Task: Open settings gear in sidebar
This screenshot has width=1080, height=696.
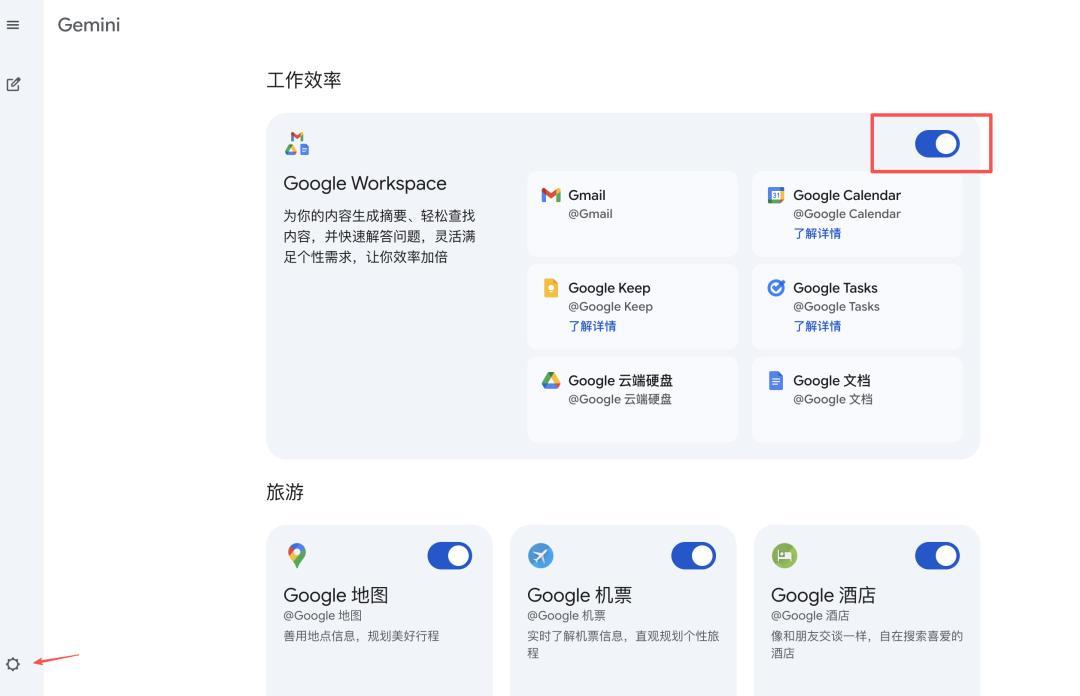Action: [13, 664]
